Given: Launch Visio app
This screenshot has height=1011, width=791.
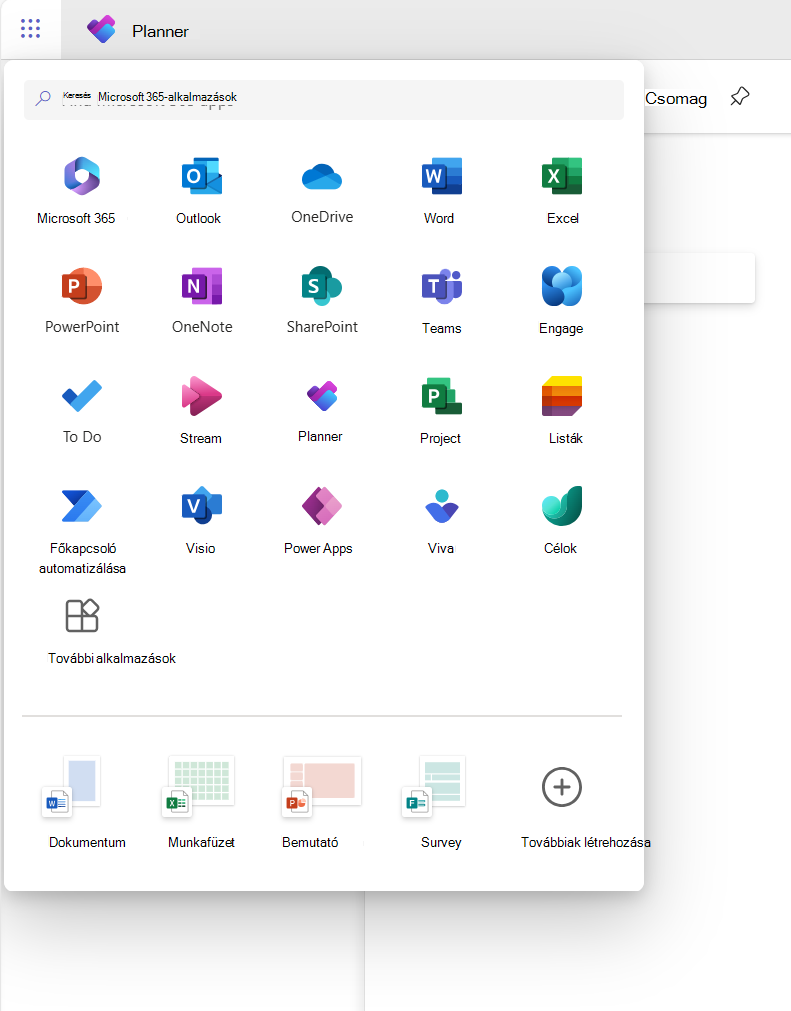Looking at the screenshot, I should pos(201,520).
